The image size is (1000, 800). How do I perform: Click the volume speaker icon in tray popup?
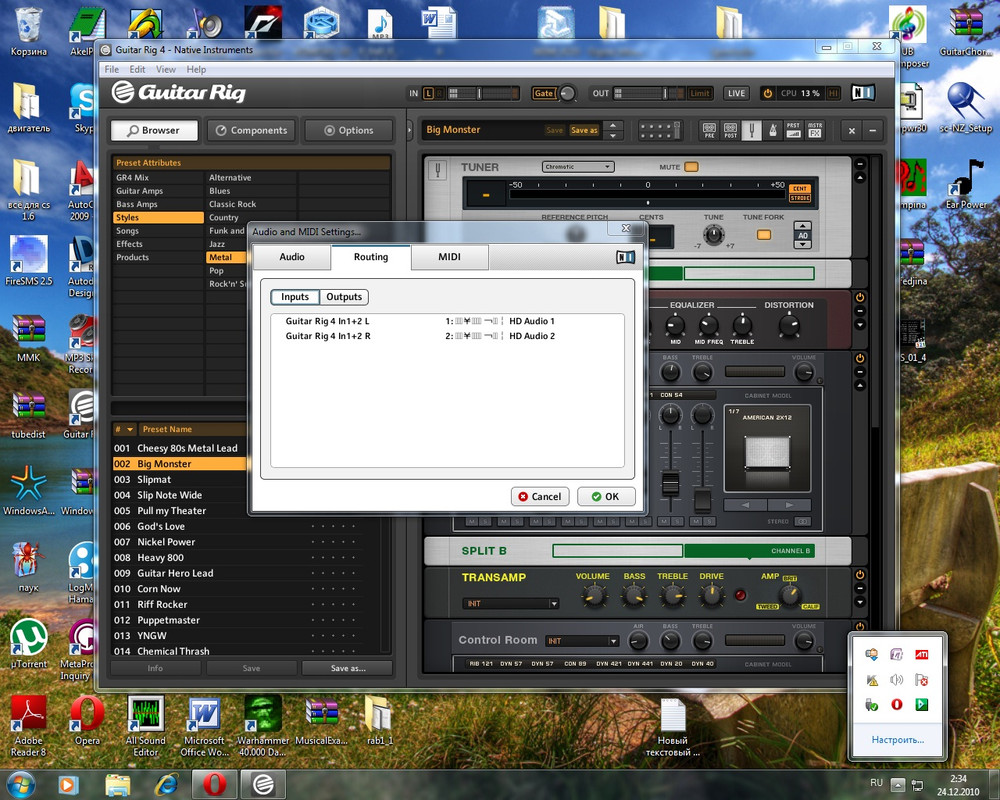897,679
